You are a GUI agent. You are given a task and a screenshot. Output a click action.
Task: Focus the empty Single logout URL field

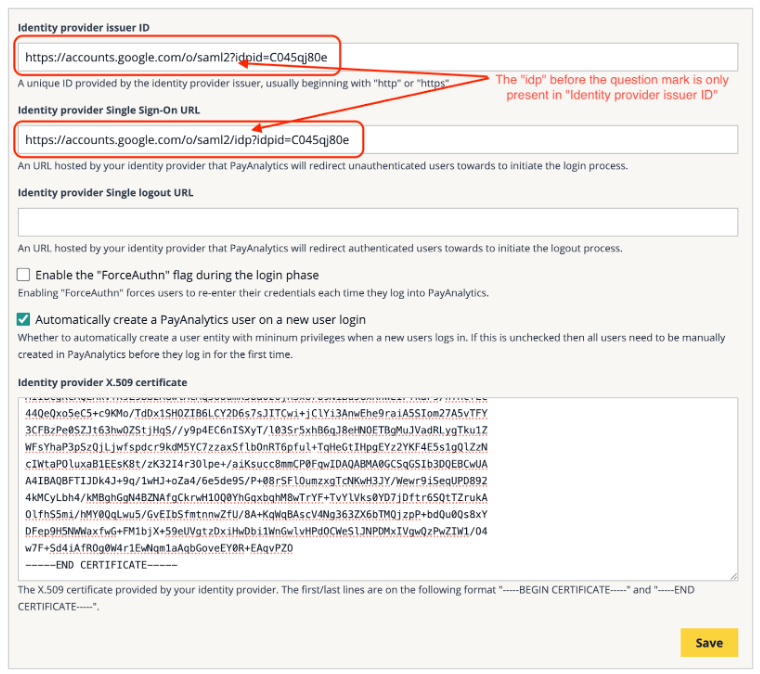377,222
